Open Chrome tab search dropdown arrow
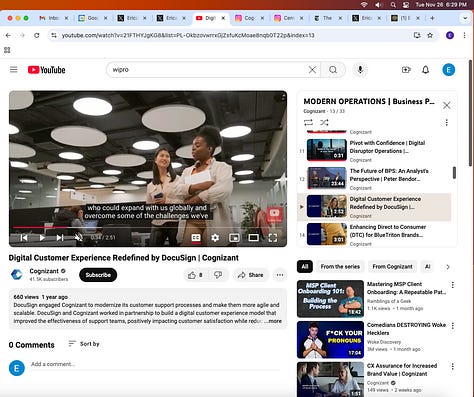 pyautogui.click(x=465, y=18)
